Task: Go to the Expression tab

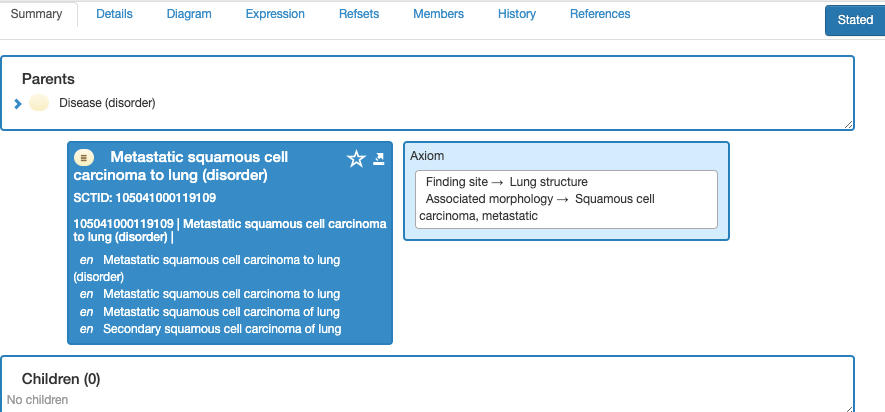Action: pyautogui.click(x=275, y=14)
